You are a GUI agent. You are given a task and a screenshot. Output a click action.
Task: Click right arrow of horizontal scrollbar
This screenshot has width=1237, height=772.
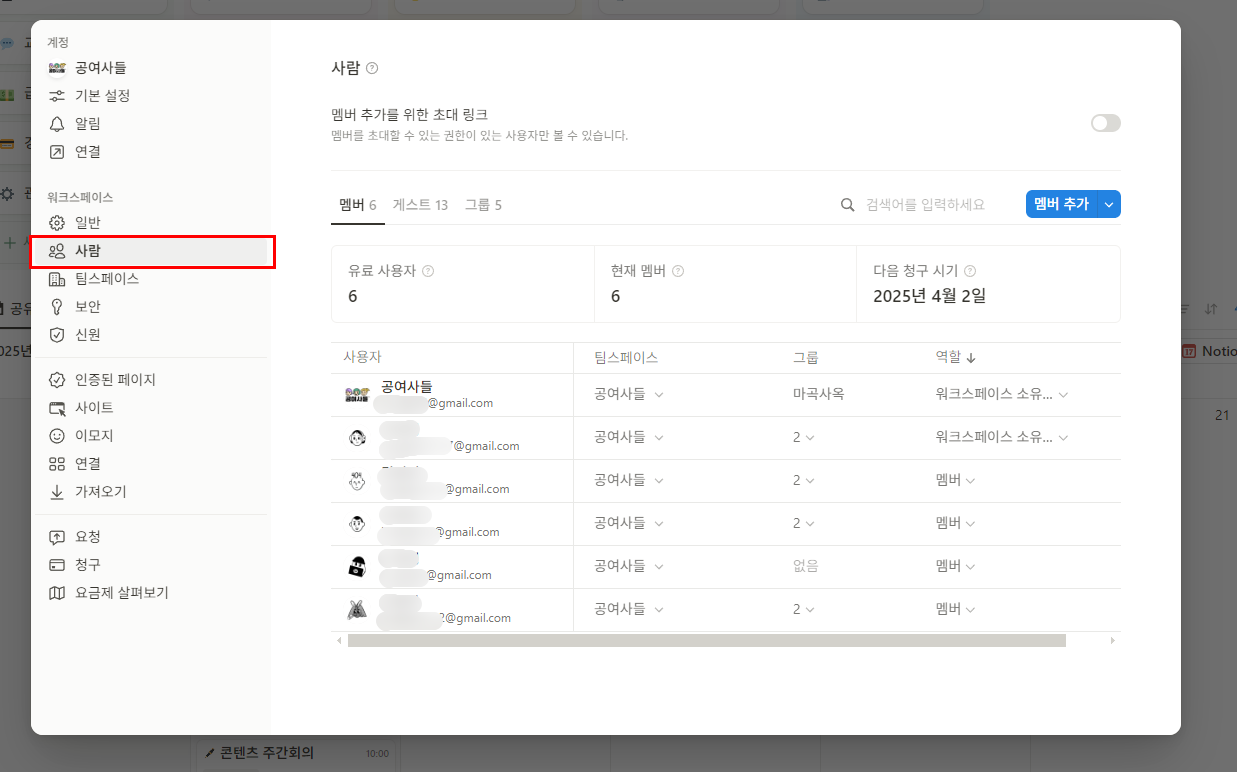[1114, 640]
